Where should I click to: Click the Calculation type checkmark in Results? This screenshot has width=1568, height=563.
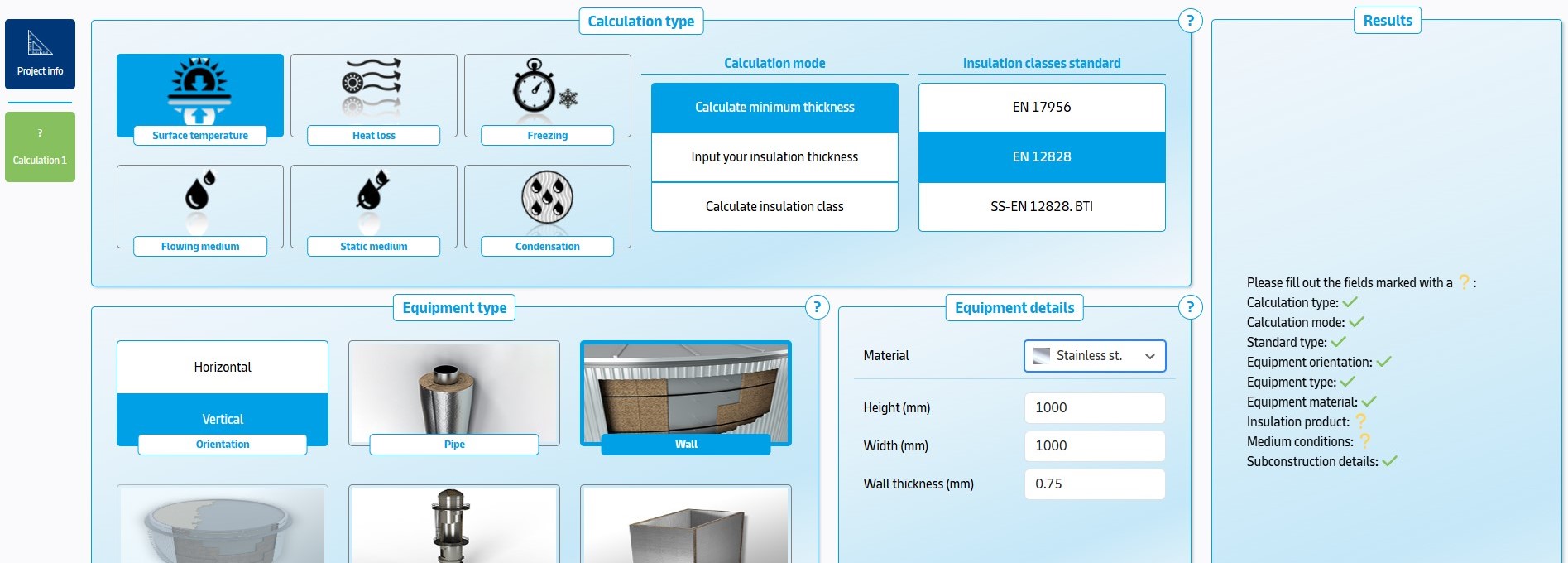click(x=1350, y=302)
